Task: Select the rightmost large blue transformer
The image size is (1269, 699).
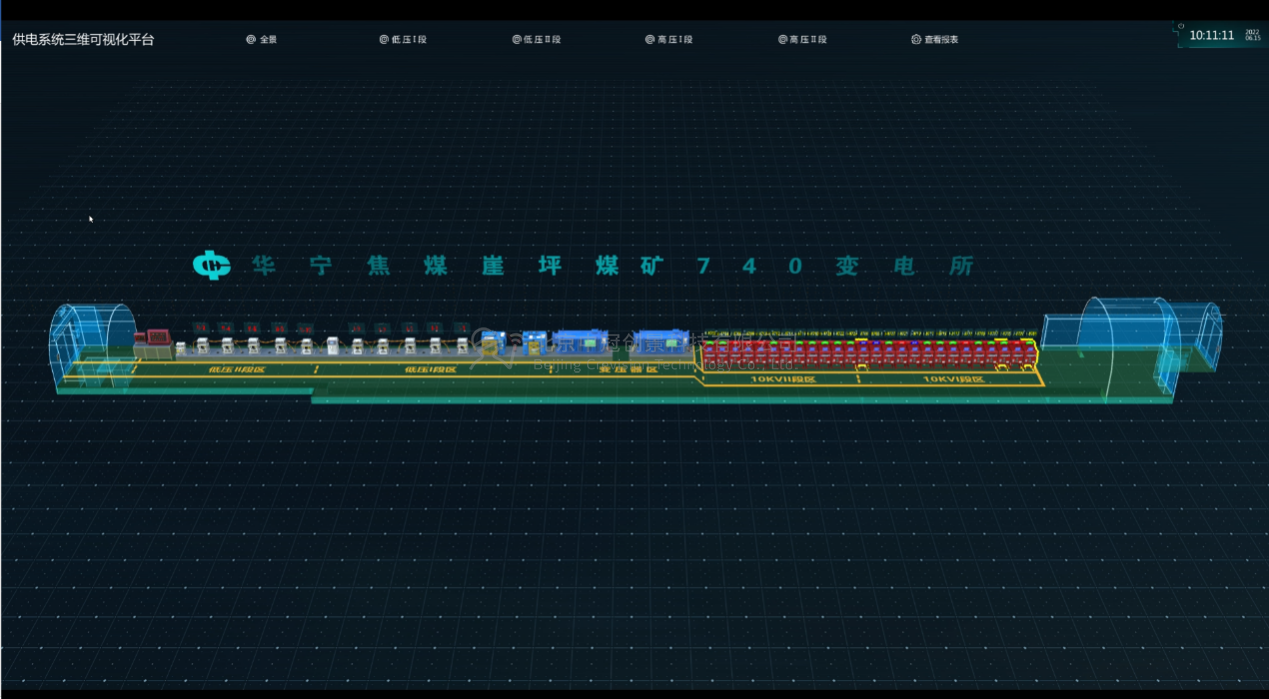Action: [661, 341]
